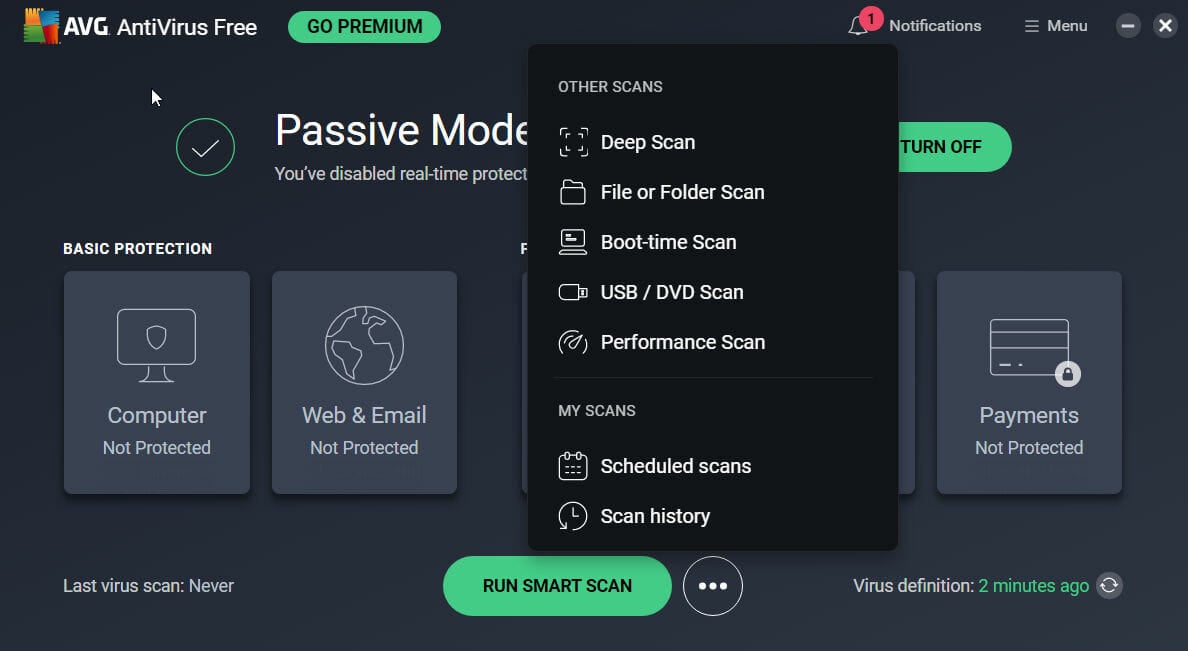Click the Scheduled scans calendar icon
The height and width of the screenshot is (651, 1188).
(573, 466)
